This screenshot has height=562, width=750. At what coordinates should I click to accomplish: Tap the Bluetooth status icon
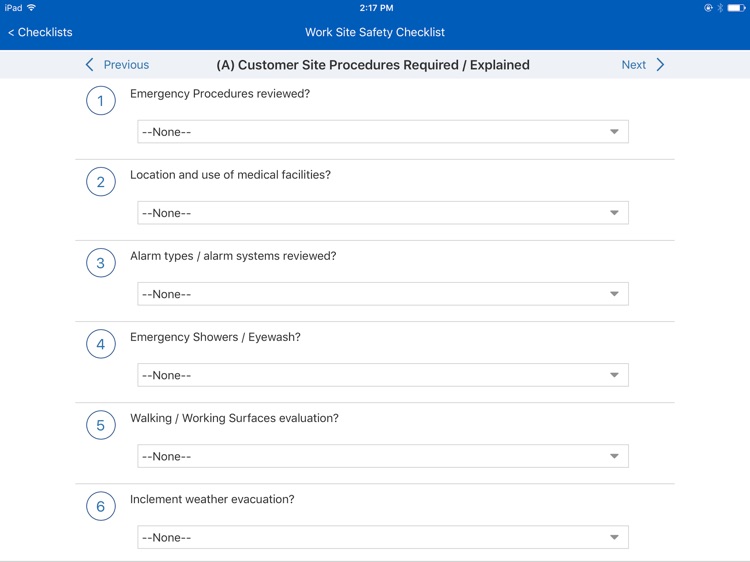[720, 7]
